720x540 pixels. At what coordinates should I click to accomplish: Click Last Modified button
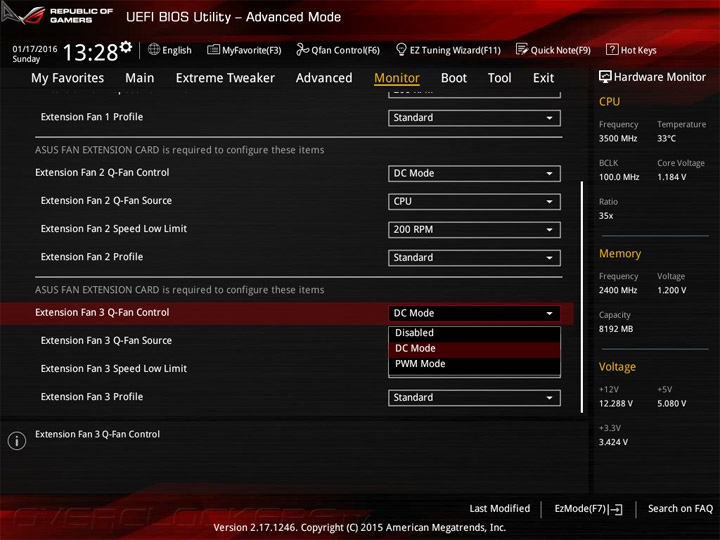[x=500, y=509]
